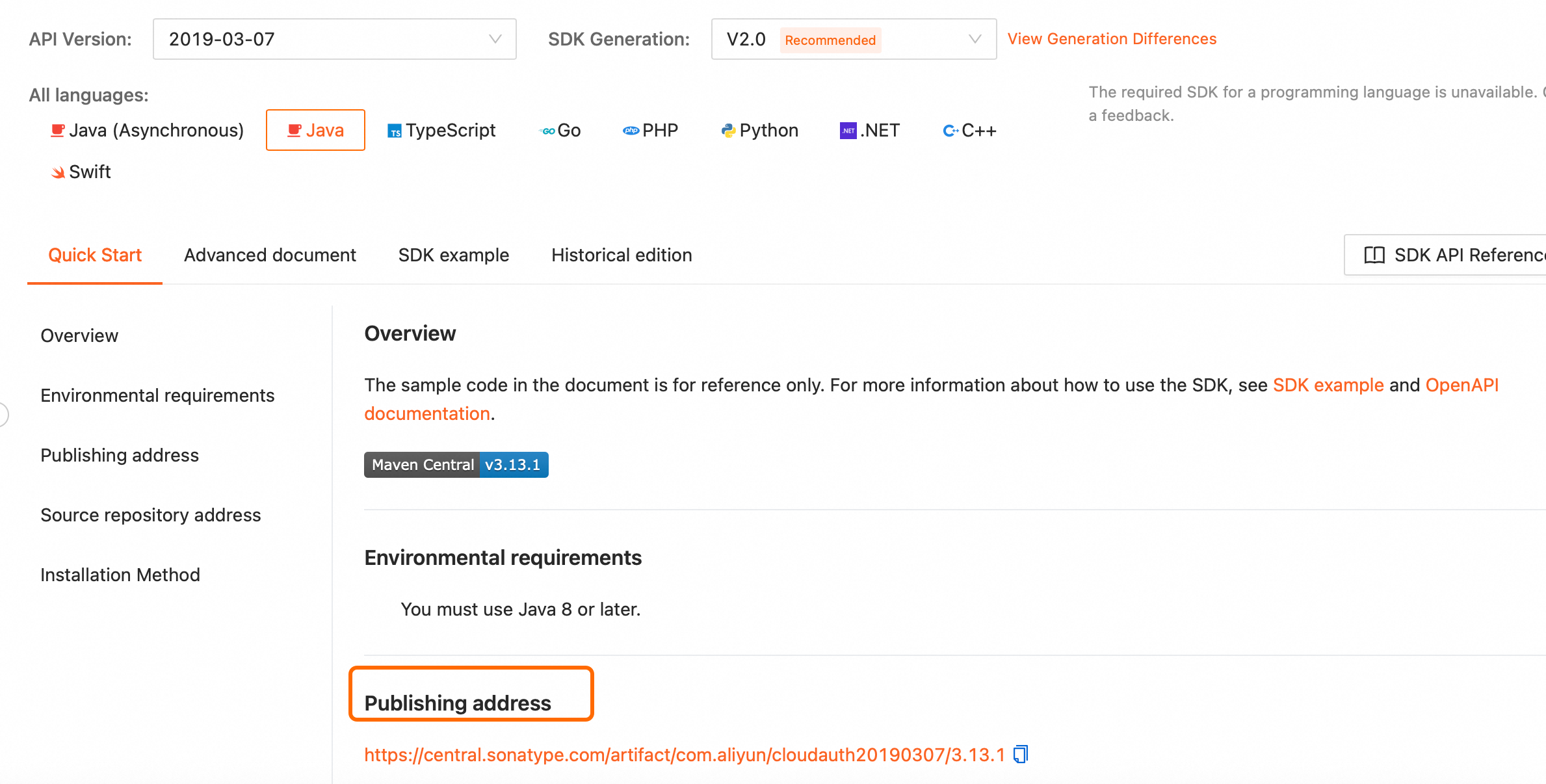Jump to Overview in sidebar

pyautogui.click(x=79, y=335)
